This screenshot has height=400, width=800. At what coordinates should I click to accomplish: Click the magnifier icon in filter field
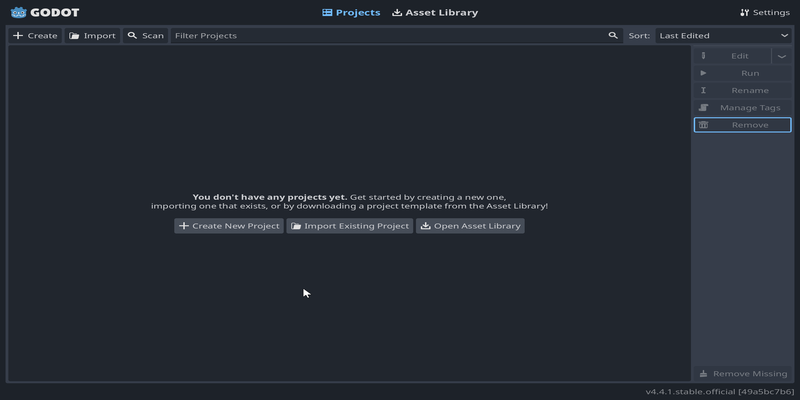[613, 36]
